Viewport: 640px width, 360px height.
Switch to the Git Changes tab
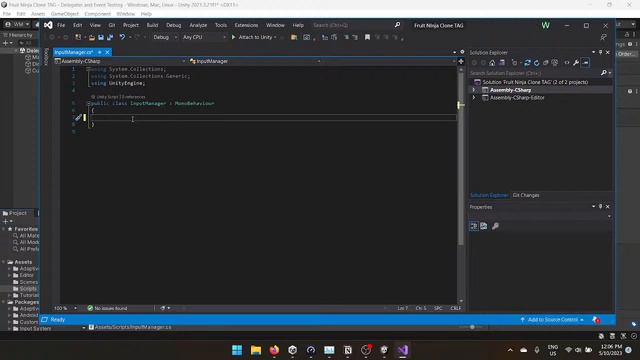tap(526, 195)
